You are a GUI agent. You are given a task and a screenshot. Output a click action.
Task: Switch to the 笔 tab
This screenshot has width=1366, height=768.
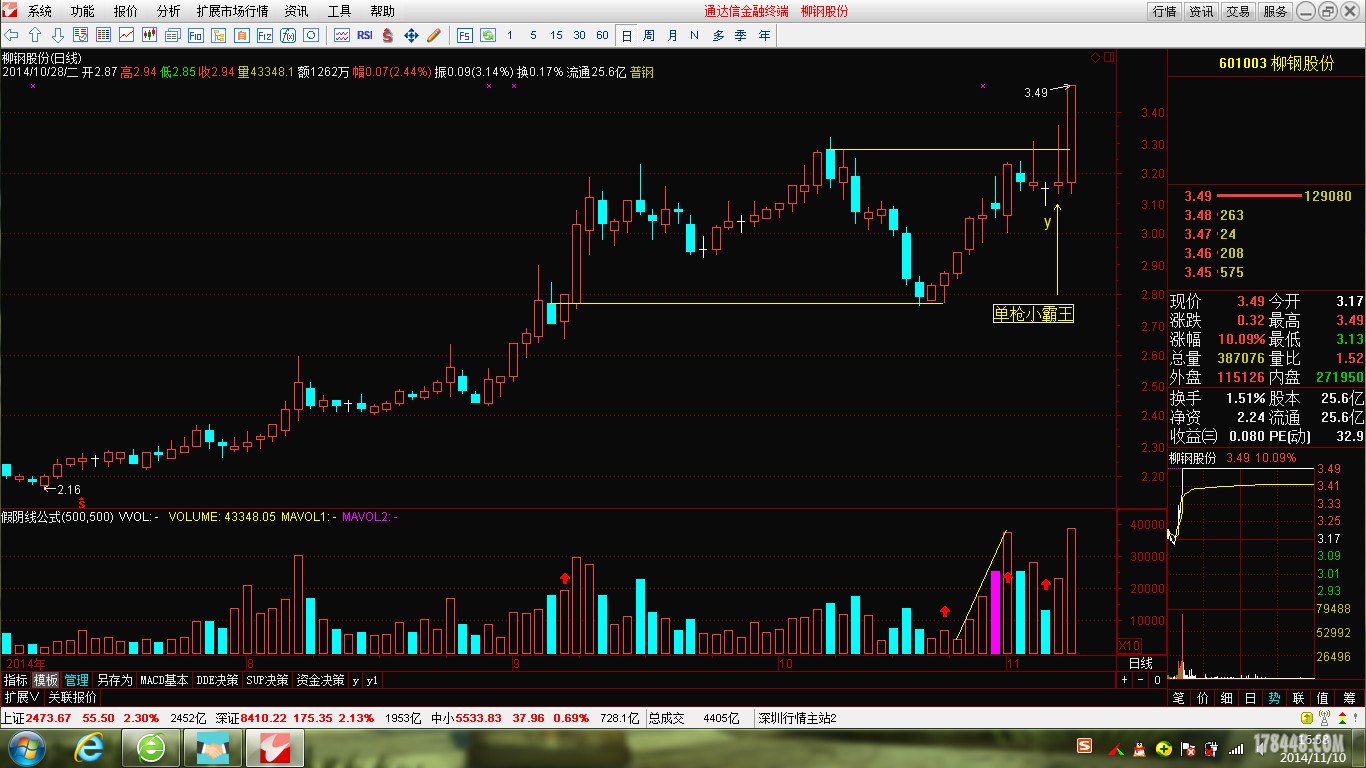point(1178,698)
